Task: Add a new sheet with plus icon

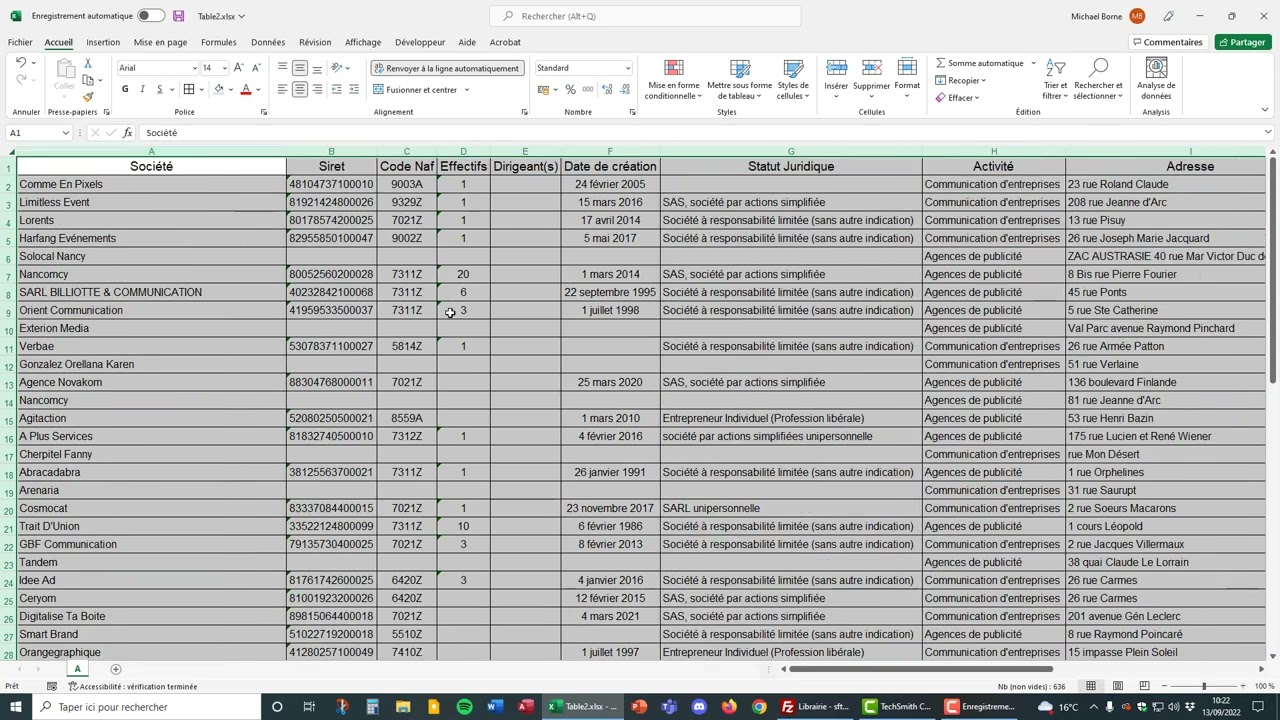Action: point(115,669)
